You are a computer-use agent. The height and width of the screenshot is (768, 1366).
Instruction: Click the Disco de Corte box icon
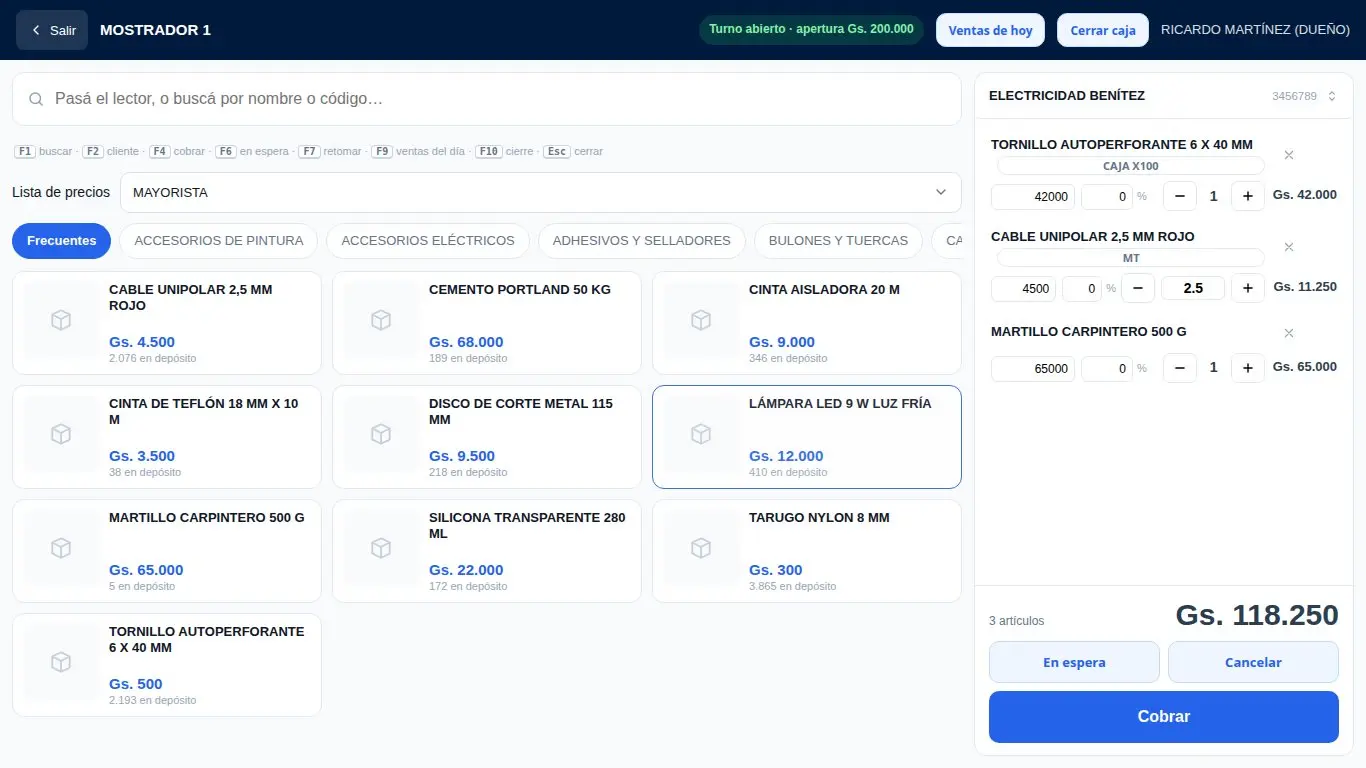pyautogui.click(x=381, y=434)
